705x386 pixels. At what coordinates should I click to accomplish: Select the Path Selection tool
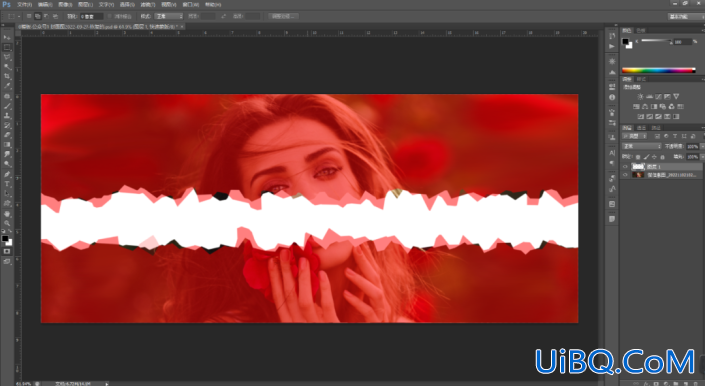click(x=7, y=194)
